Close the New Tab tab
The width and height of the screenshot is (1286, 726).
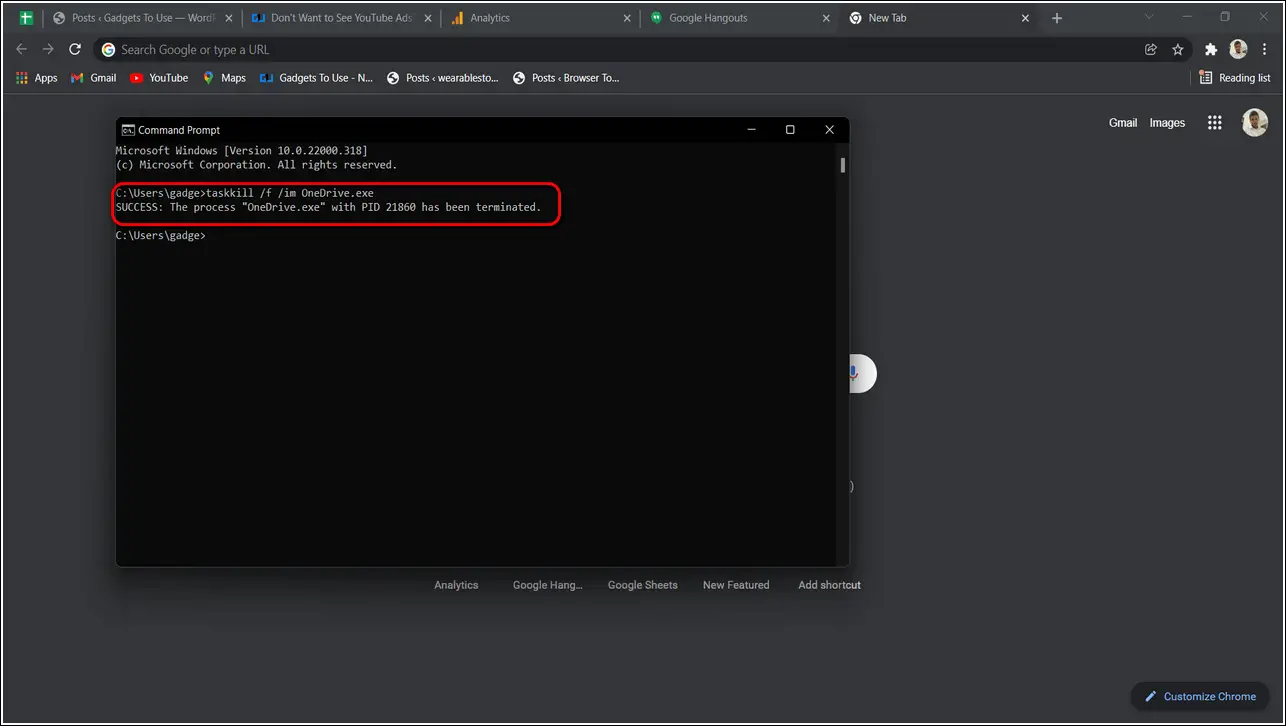[1025, 18]
